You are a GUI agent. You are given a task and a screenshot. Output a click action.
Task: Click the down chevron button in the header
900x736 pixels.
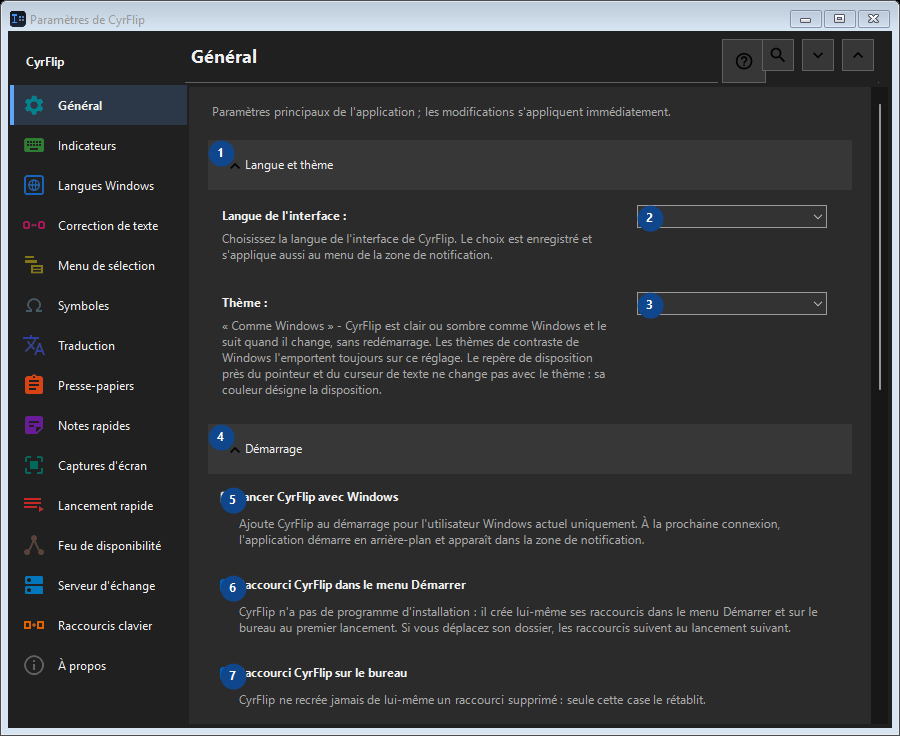tap(818, 55)
